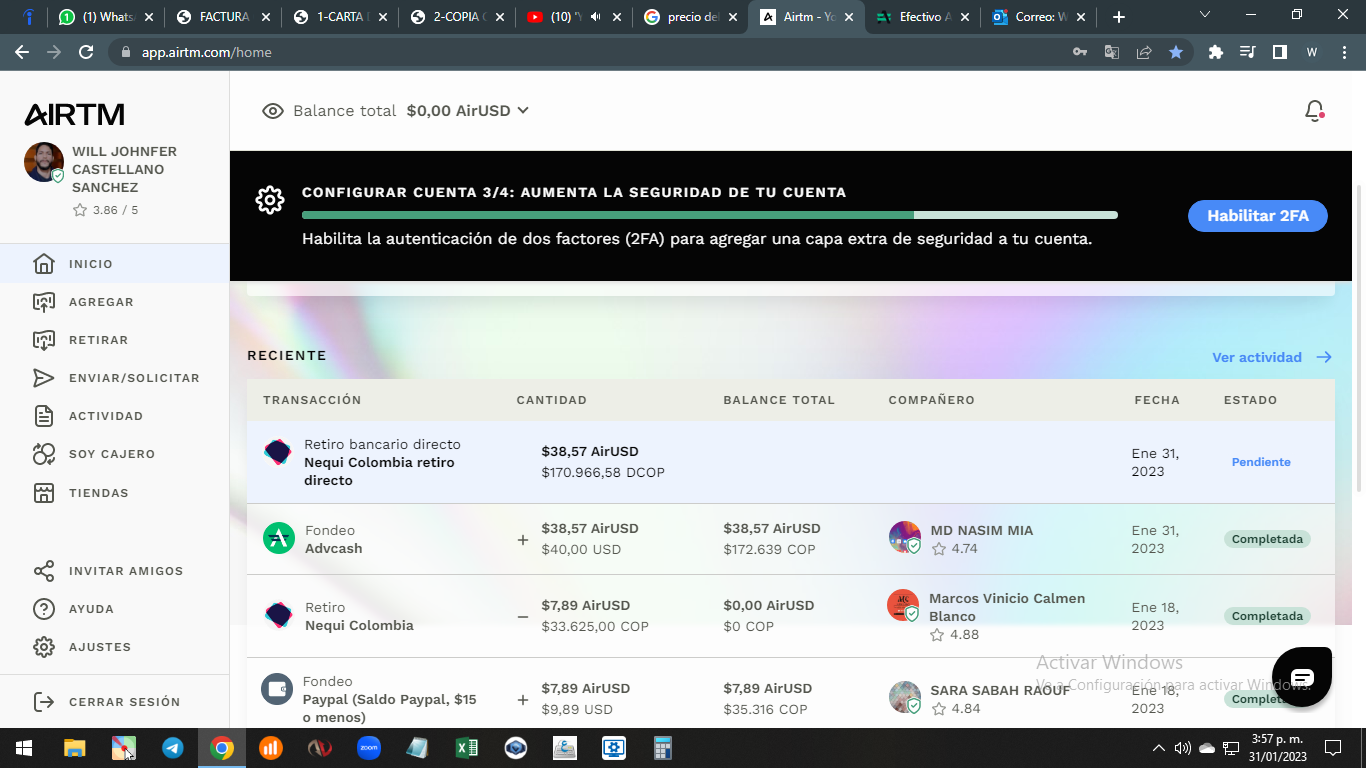1366x768 pixels.
Task: Click the Invitar Amigos share icon
Action: point(44,571)
